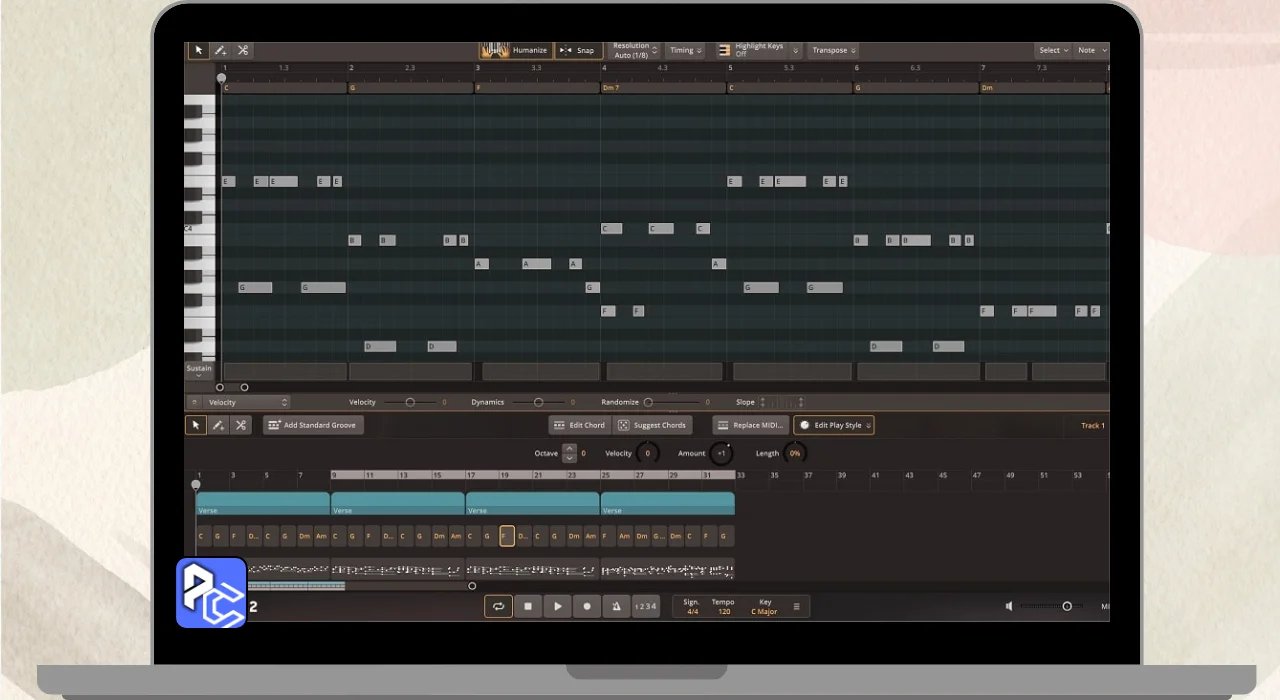Image resolution: width=1280 pixels, height=700 pixels.
Task: Select the pencil draw tool in piano roll
Action: (x=220, y=50)
